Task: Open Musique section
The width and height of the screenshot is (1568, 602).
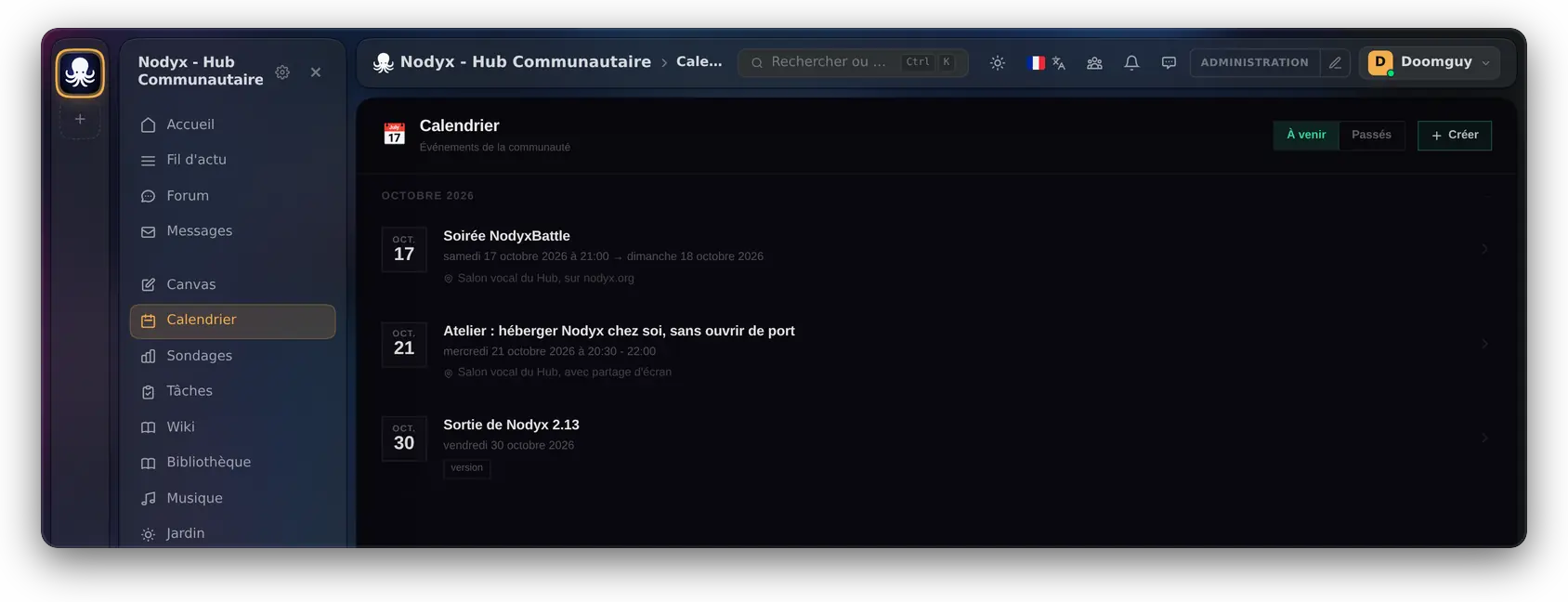Action: click(232, 498)
